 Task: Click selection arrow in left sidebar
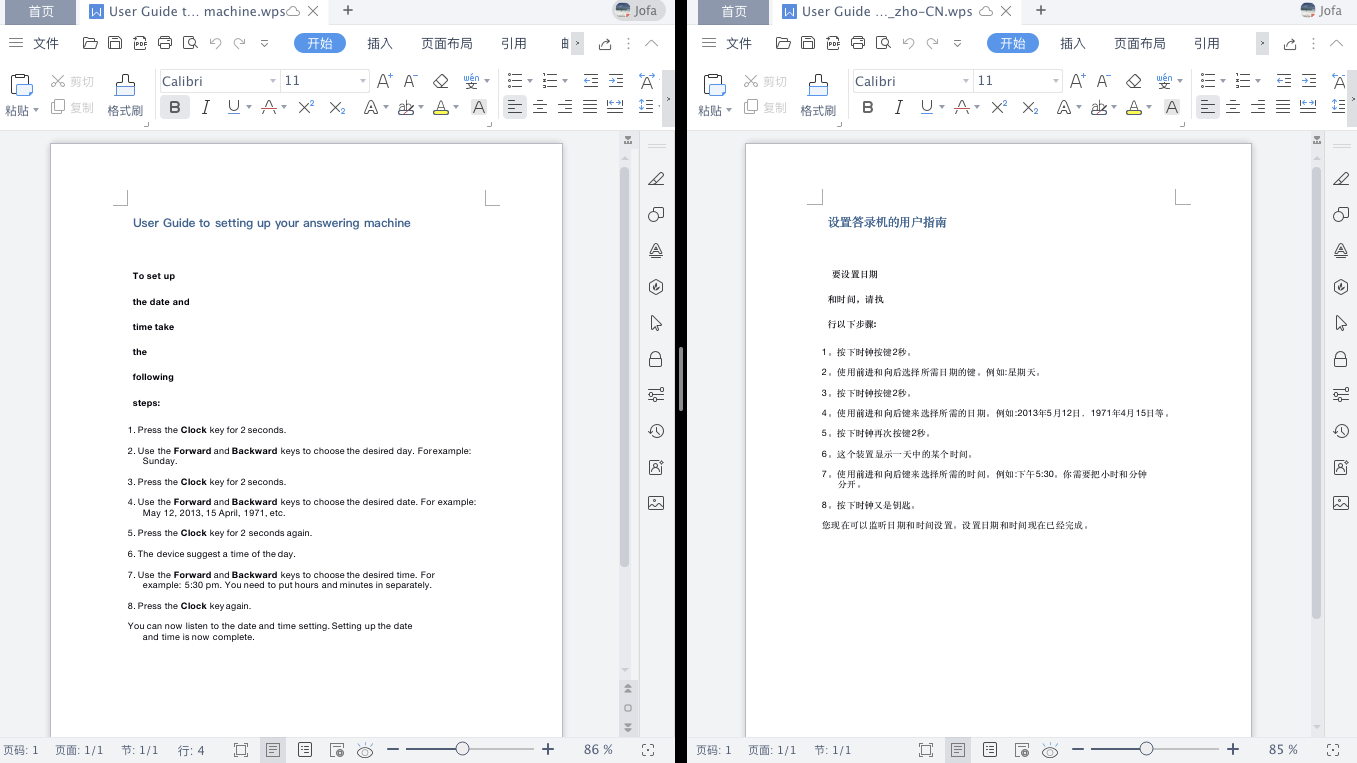click(x=656, y=323)
